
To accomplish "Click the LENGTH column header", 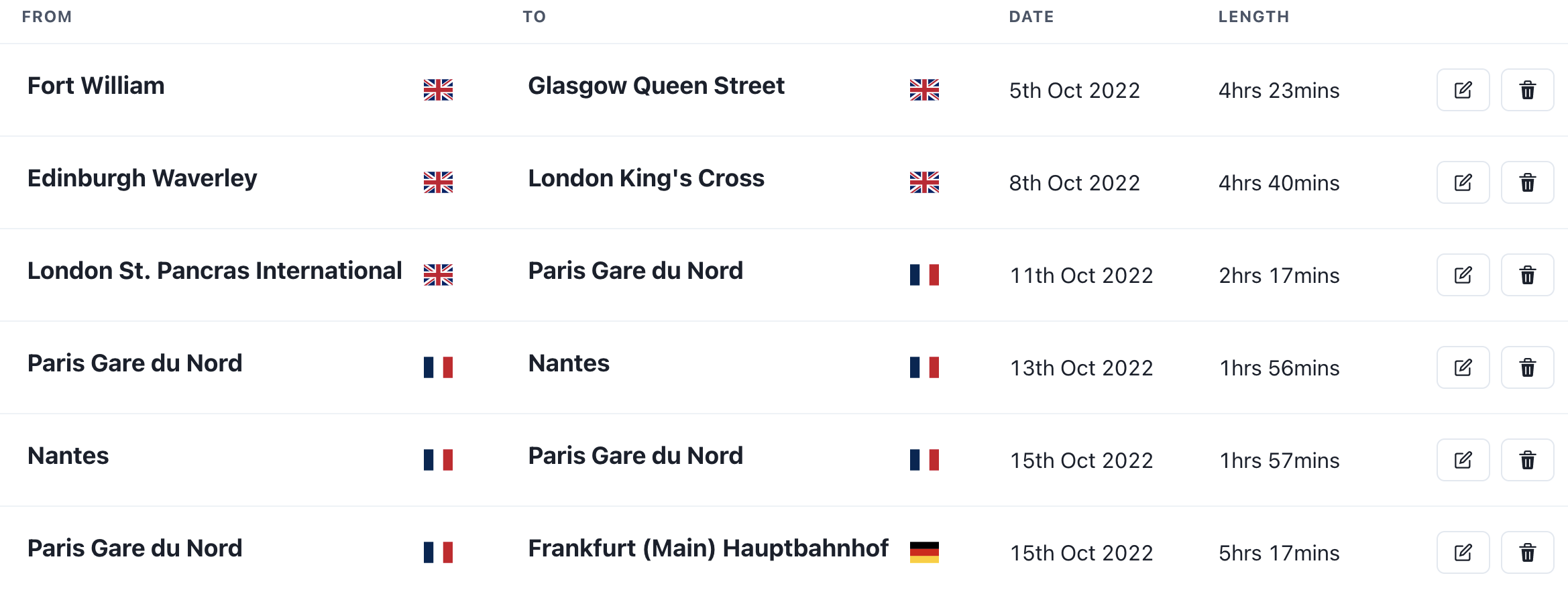I will coord(1253,17).
